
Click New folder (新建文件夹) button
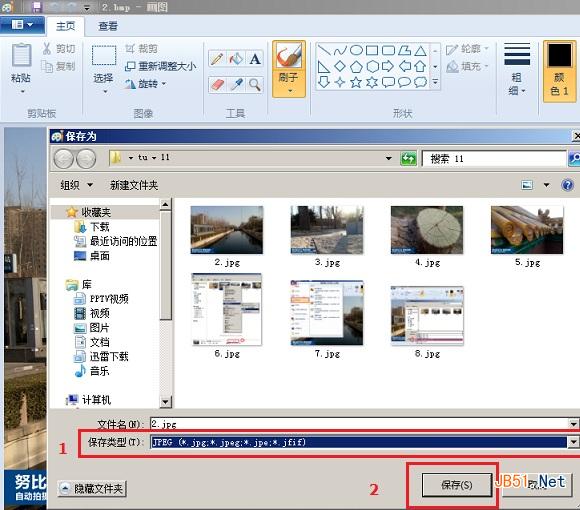click(x=134, y=185)
